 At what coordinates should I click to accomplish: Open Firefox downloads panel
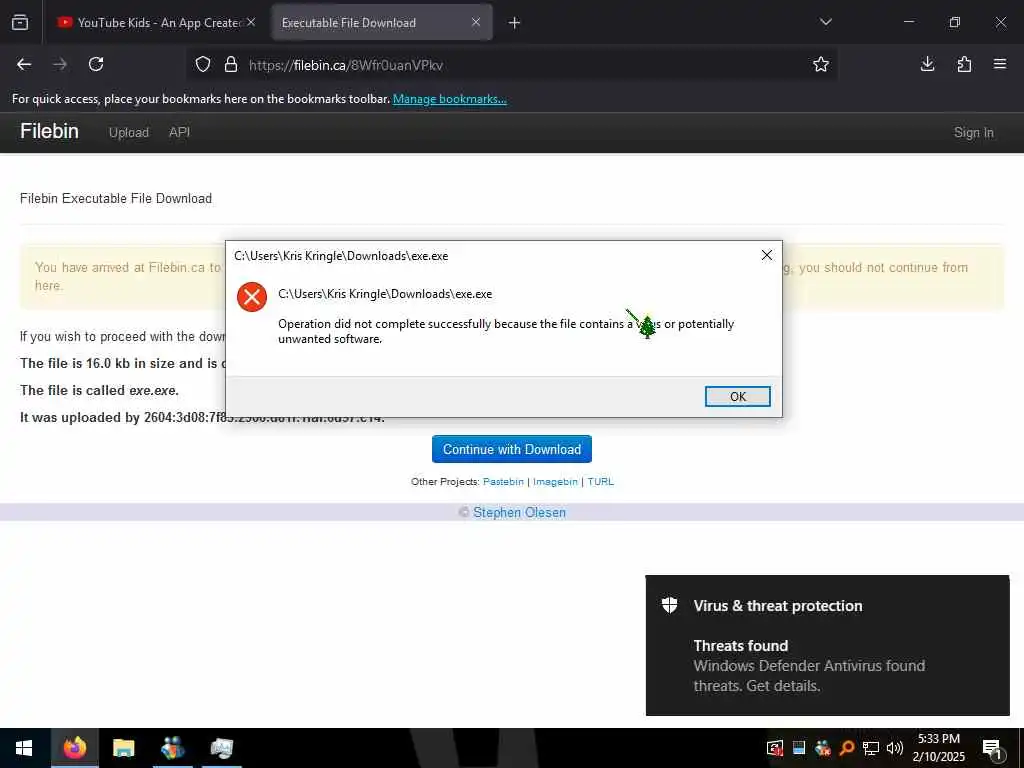927,64
